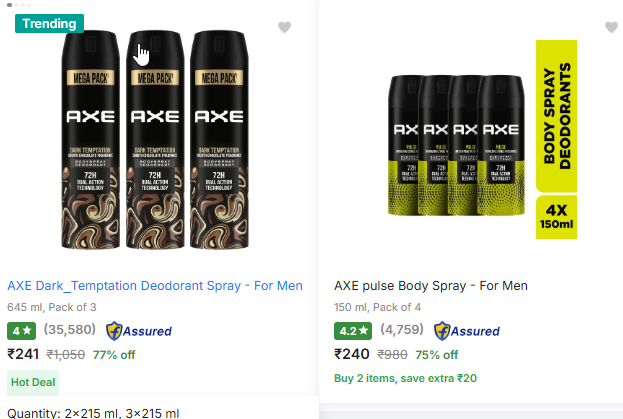Click Assured badge on AXE pulse product
The image size is (623, 419).
click(467, 331)
